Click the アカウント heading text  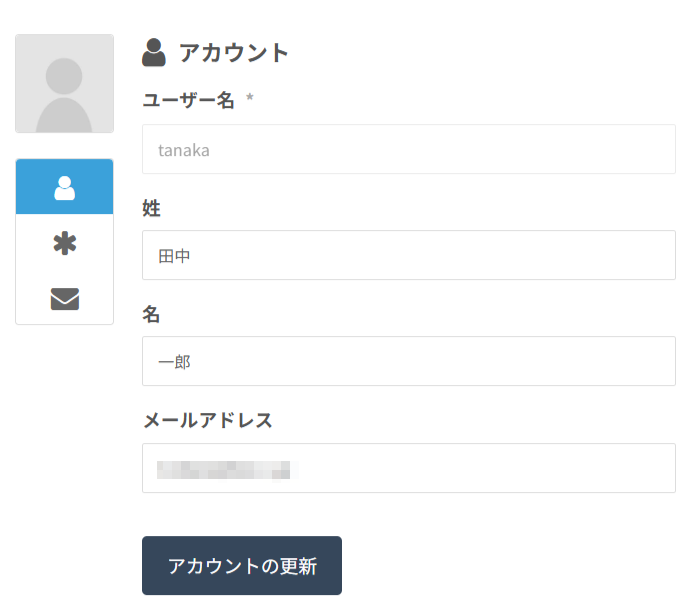click(234, 53)
